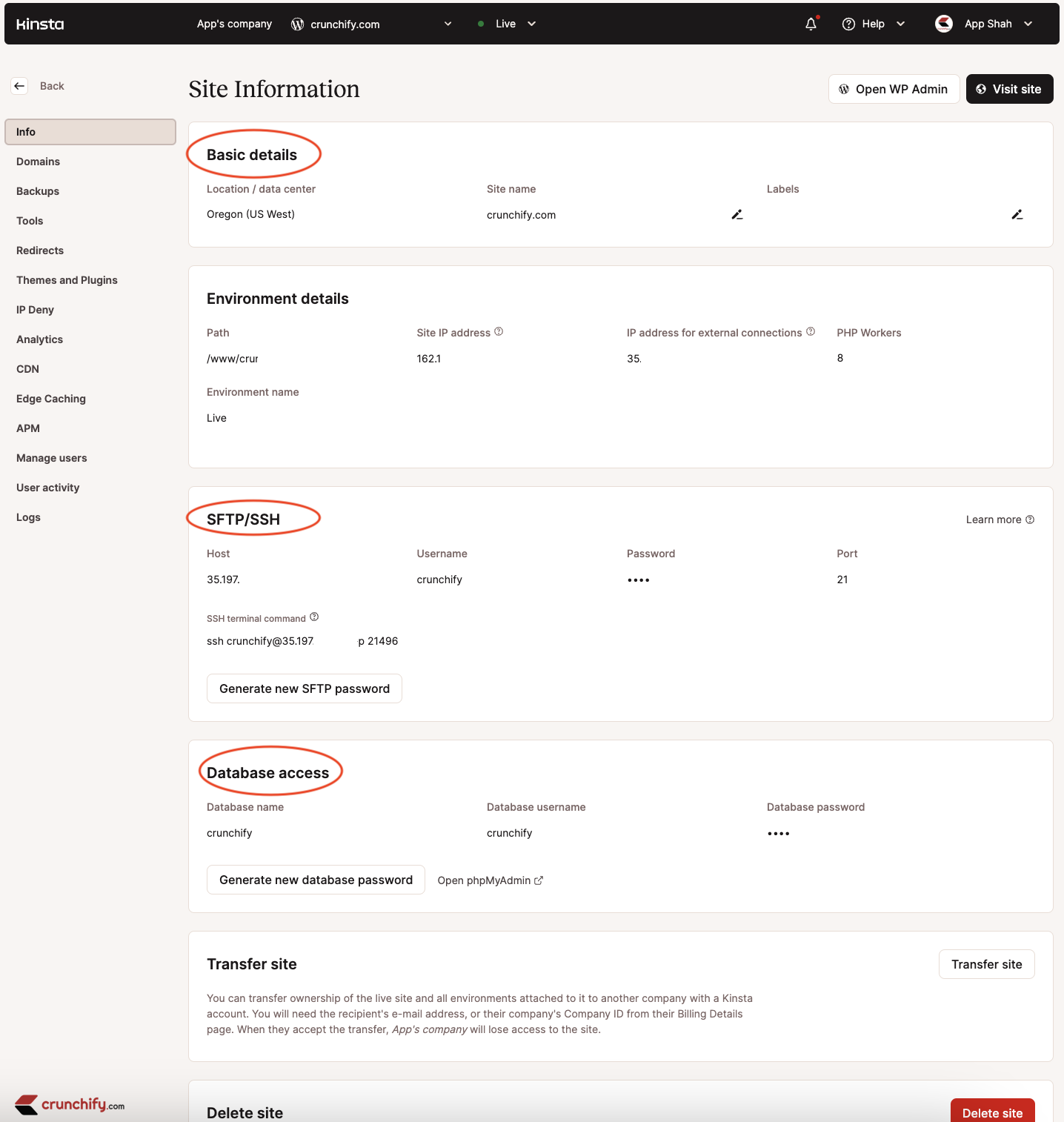The image size is (1064, 1122).
Task: Click the red Delete site button
Action: (x=993, y=1112)
